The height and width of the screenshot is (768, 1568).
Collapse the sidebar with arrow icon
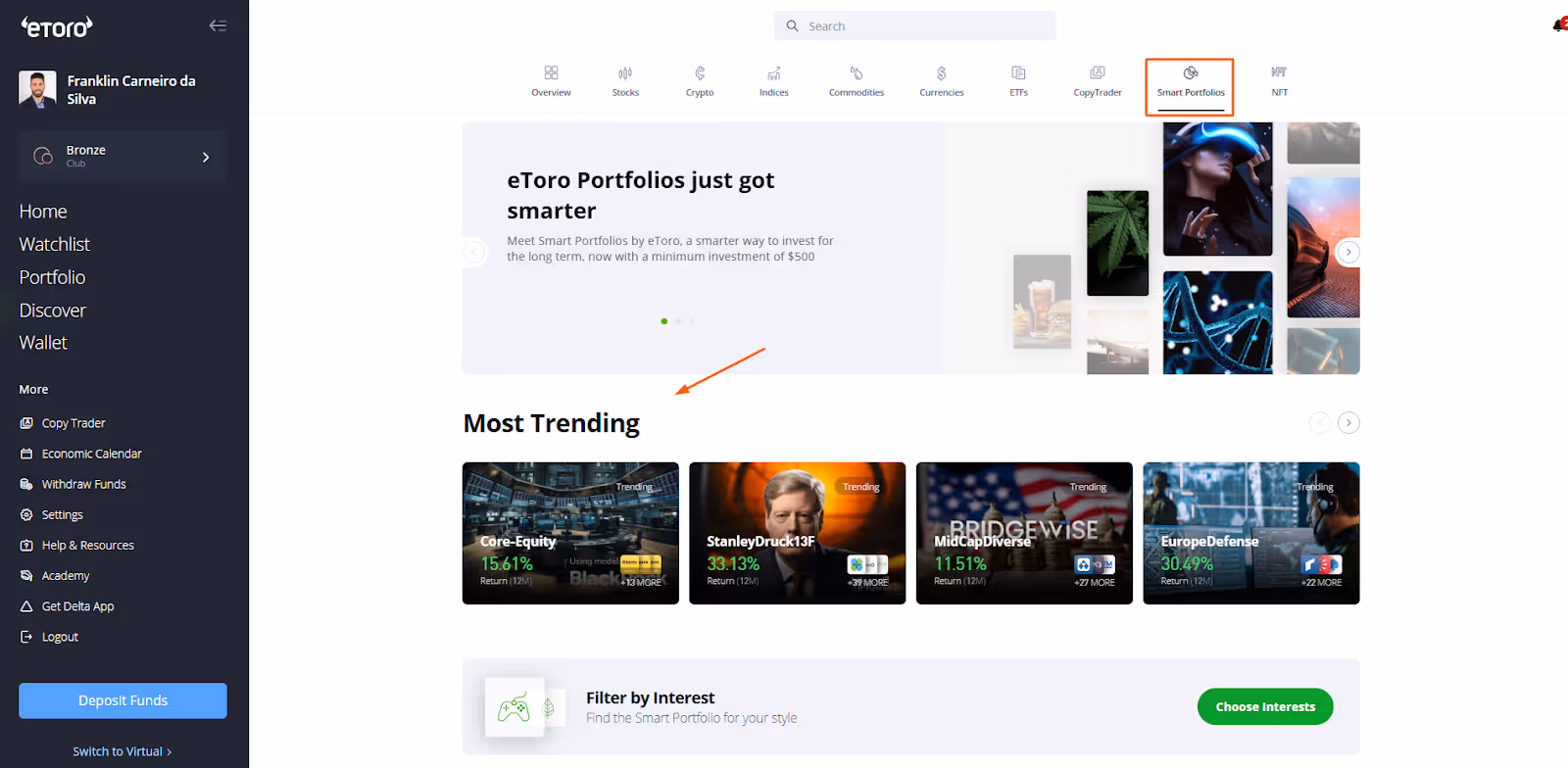[x=218, y=26]
